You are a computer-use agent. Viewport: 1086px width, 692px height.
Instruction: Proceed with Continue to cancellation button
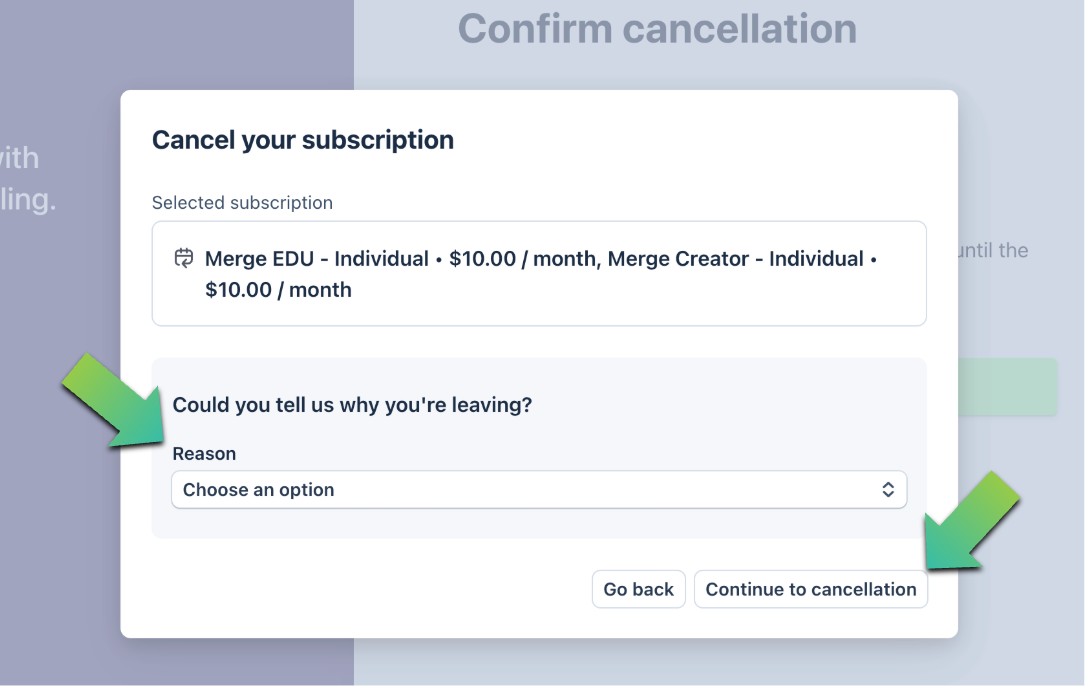tap(810, 589)
